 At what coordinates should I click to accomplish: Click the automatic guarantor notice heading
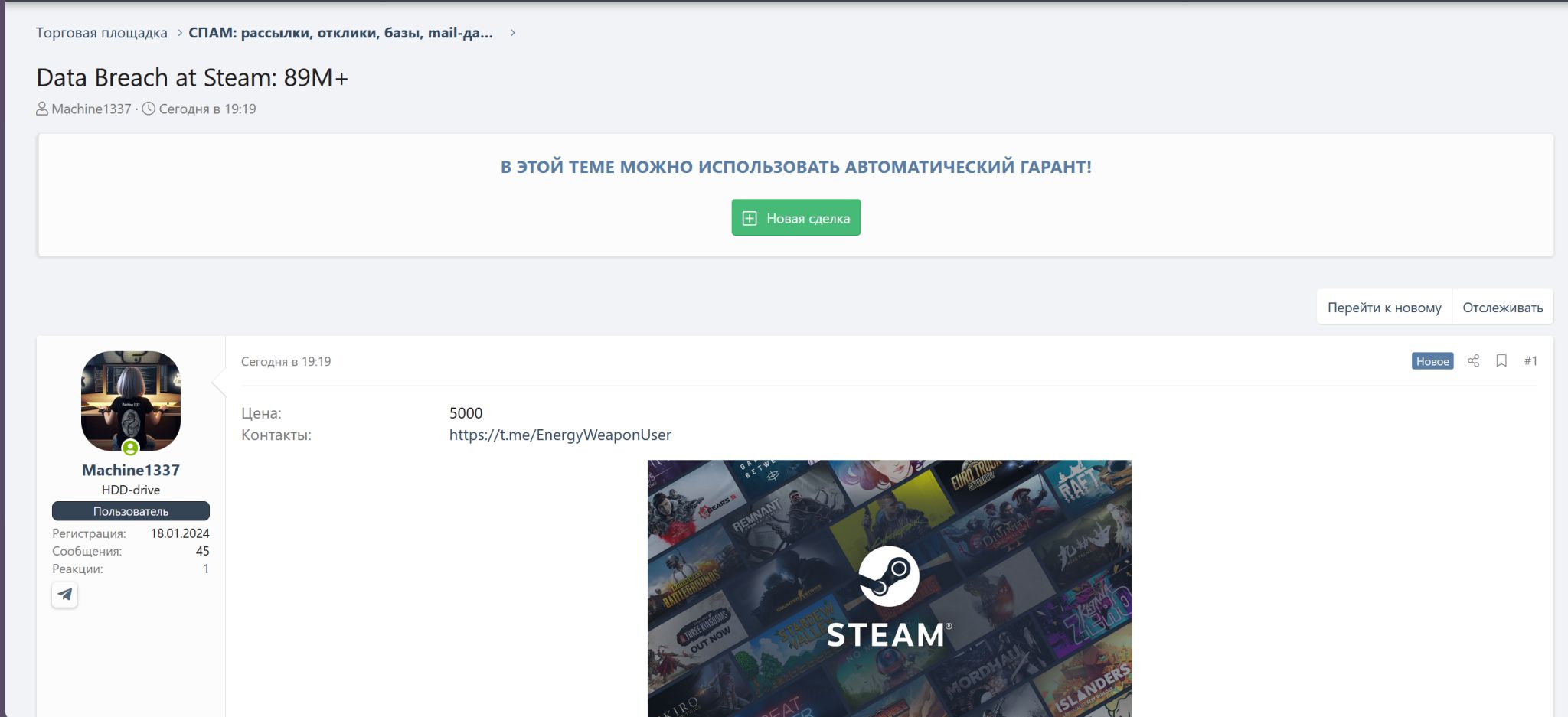pos(795,167)
